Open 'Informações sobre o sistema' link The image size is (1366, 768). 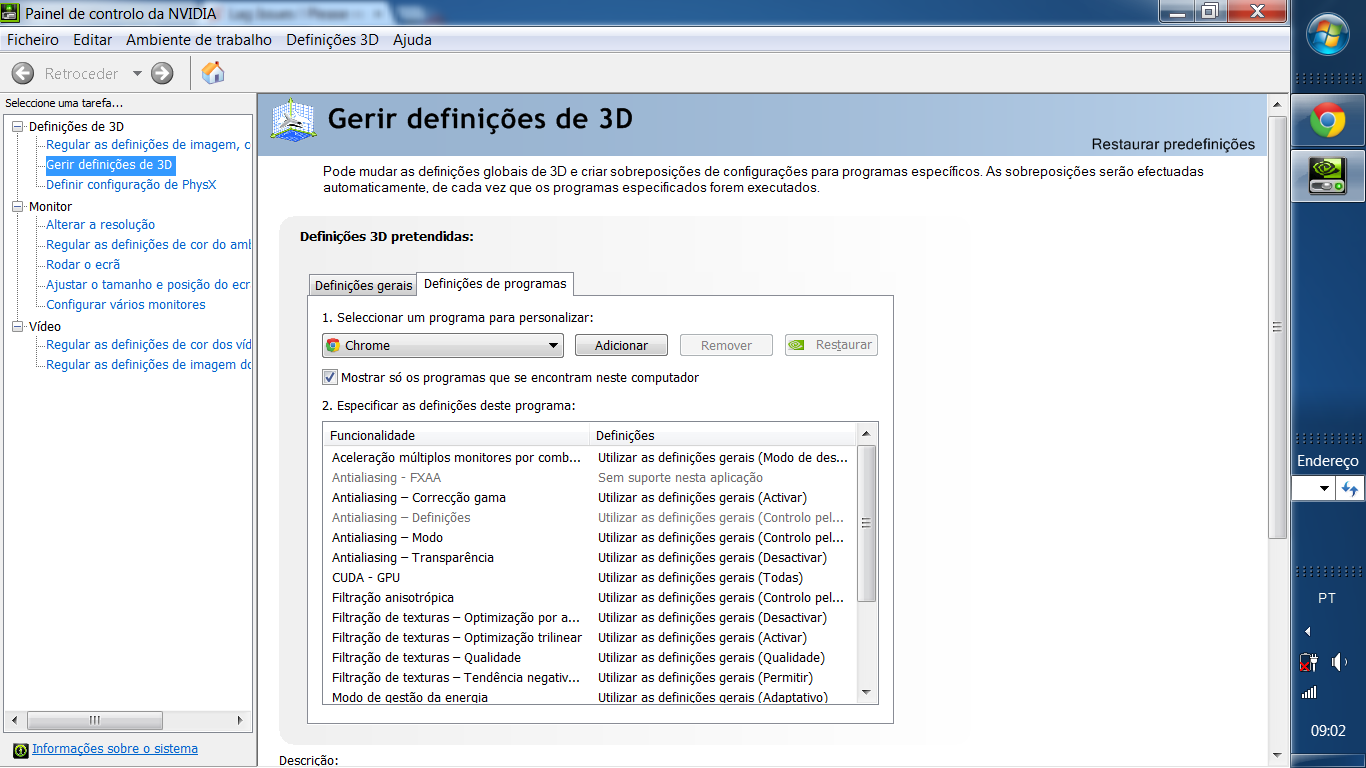(115, 749)
